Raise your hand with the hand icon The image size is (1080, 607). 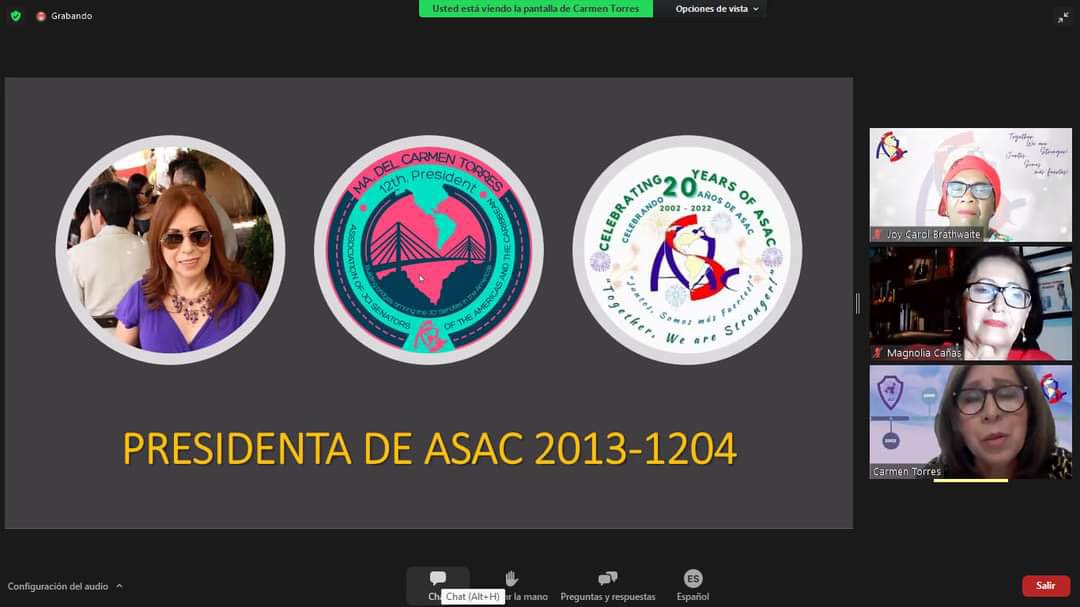click(x=510, y=578)
